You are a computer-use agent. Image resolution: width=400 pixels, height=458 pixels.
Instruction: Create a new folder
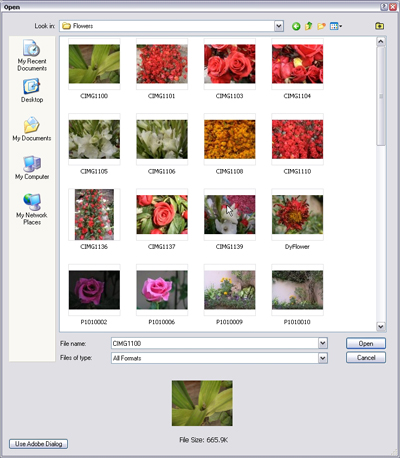pyautogui.click(x=321, y=26)
